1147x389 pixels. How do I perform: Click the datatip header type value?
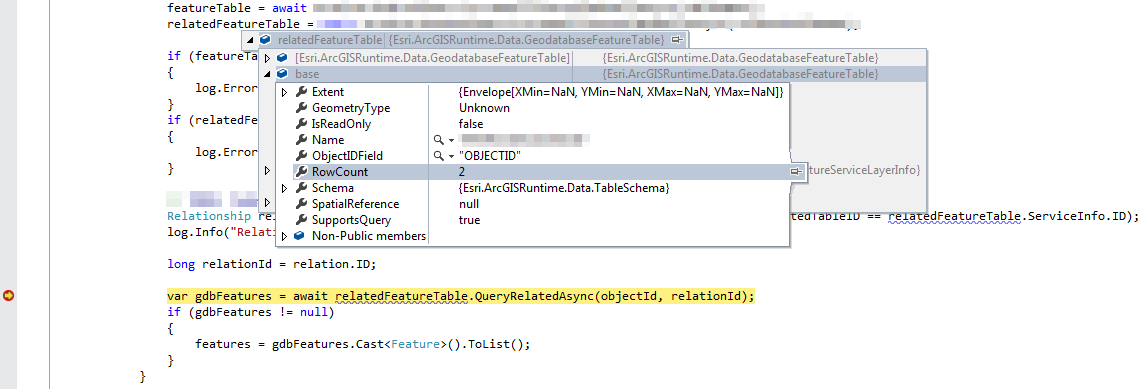coord(526,39)
